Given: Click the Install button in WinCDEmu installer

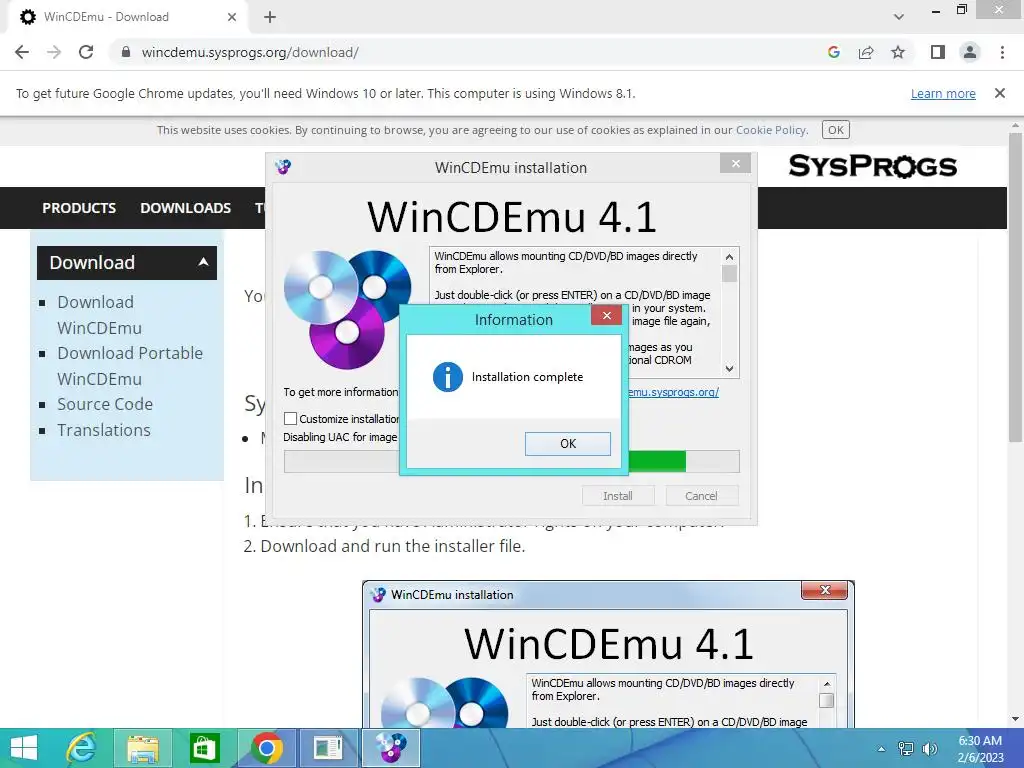Looking at the screenshot, I should [x=618, y=496].
